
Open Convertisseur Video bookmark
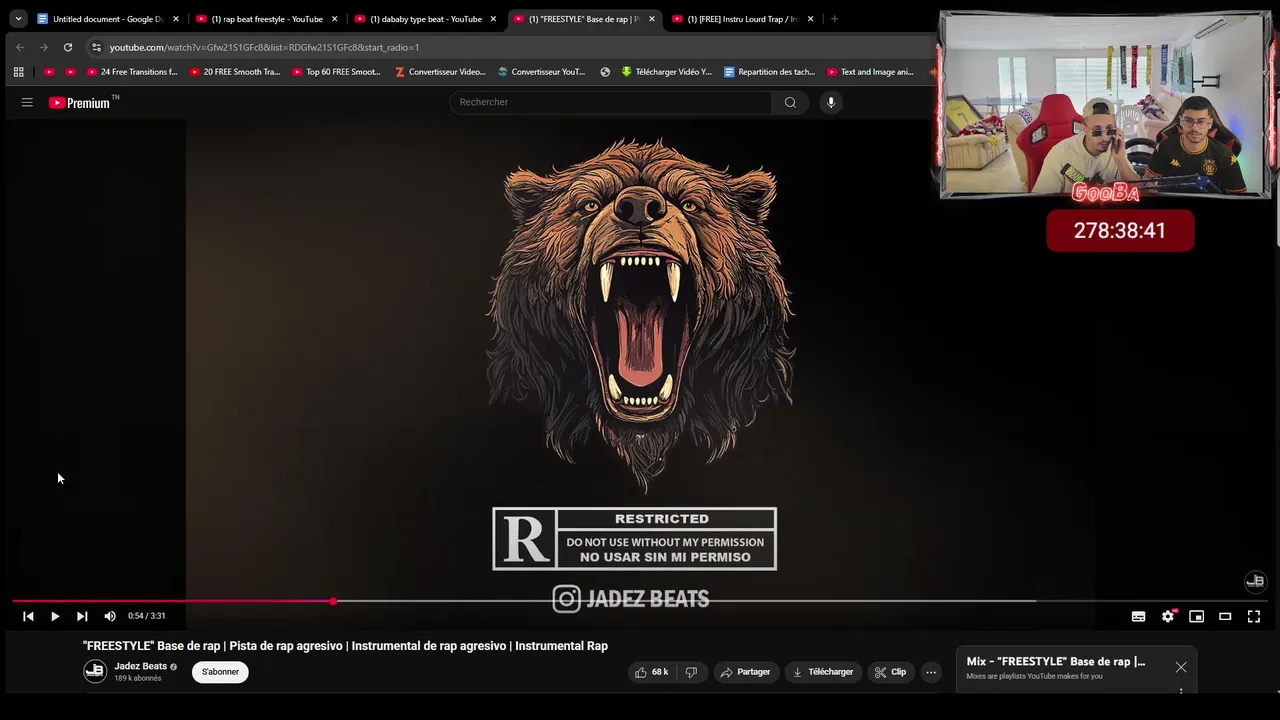click(x=440, y=72)
